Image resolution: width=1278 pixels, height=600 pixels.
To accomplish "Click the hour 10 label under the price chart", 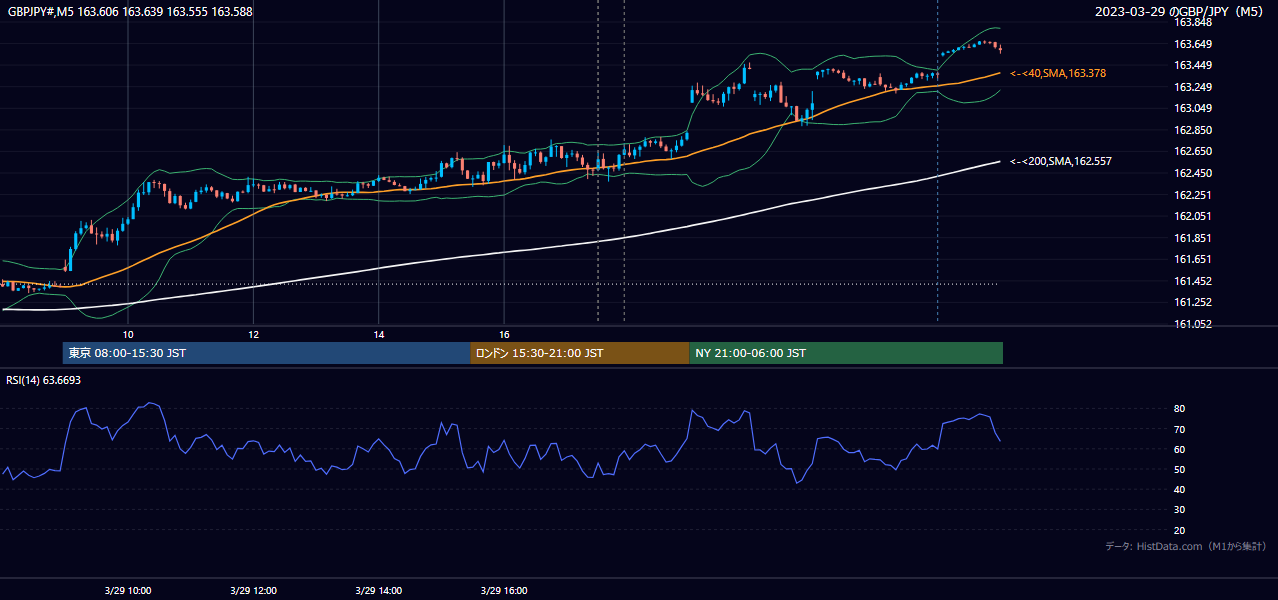I will [128, 334].
